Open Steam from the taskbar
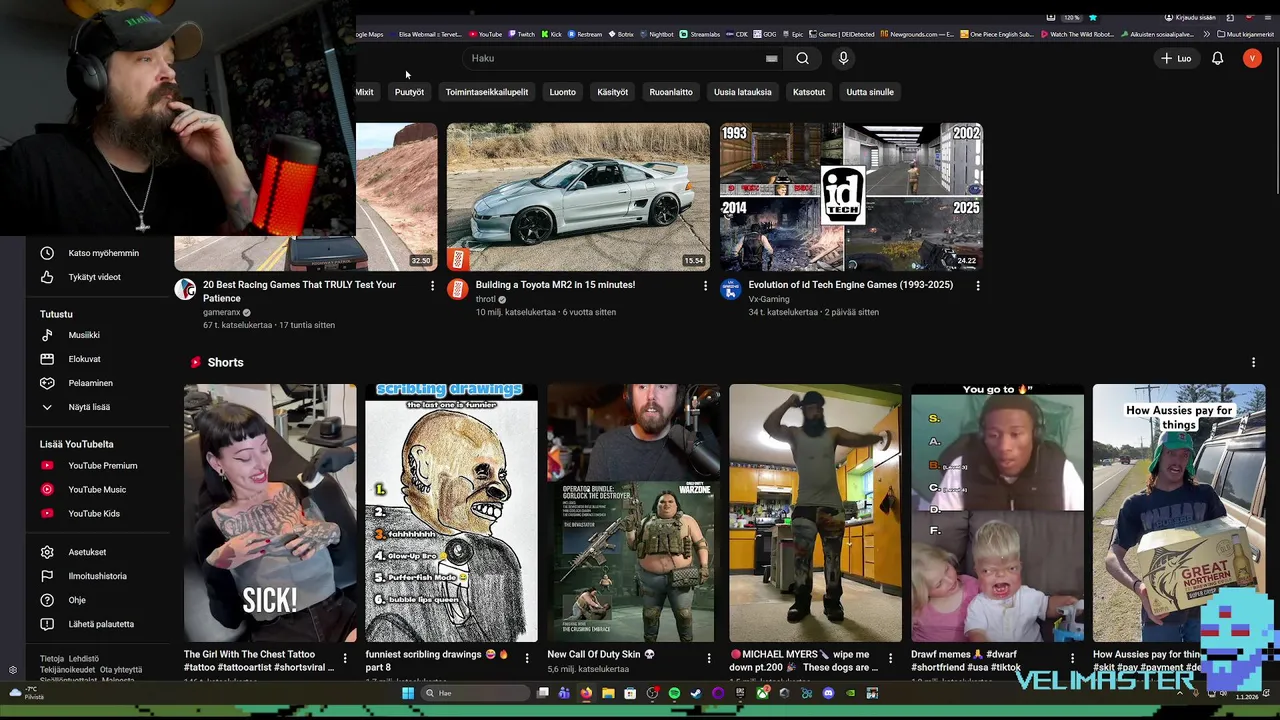Screen dimensions: 1280x720 (x=696, y=693)
